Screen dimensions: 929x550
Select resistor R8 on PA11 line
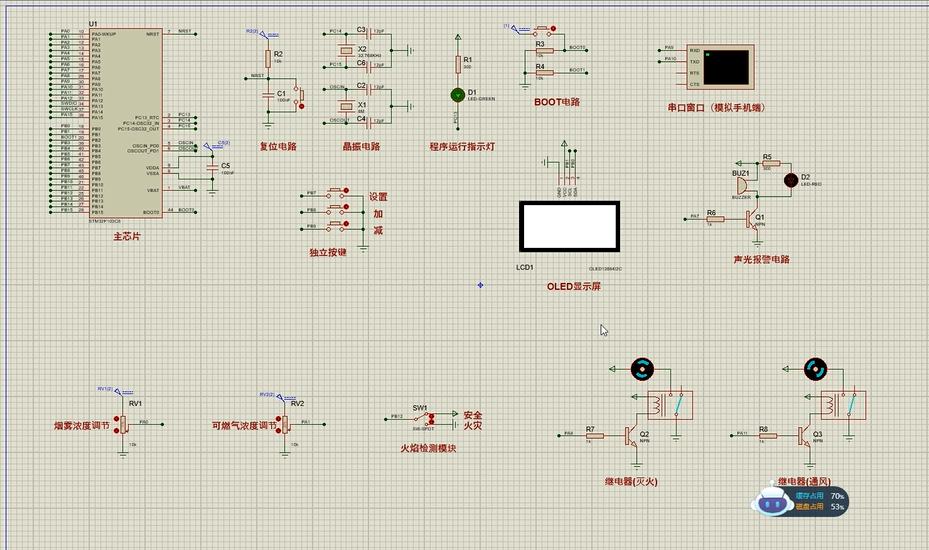[767, 436]
